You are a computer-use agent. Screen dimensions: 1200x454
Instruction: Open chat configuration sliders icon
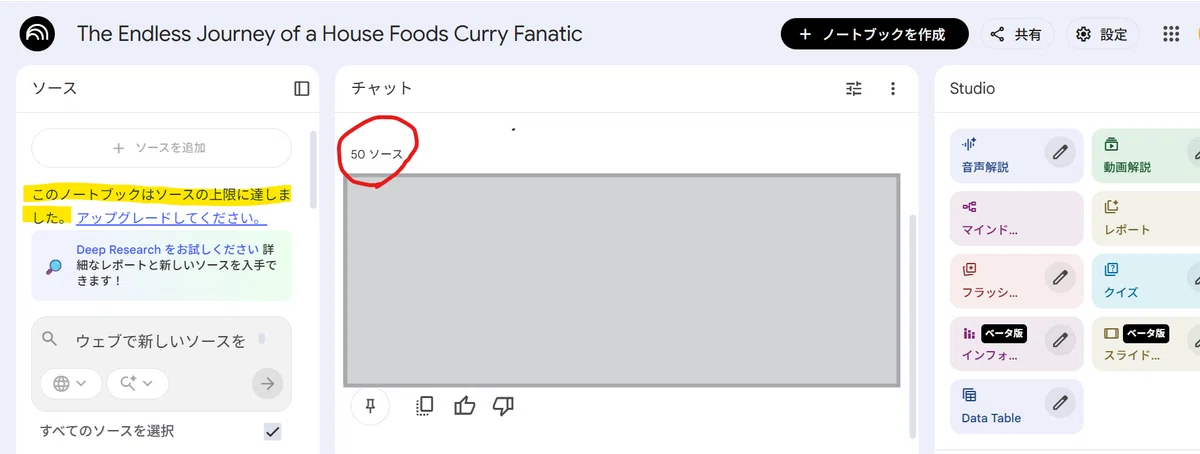click(854, 89)
